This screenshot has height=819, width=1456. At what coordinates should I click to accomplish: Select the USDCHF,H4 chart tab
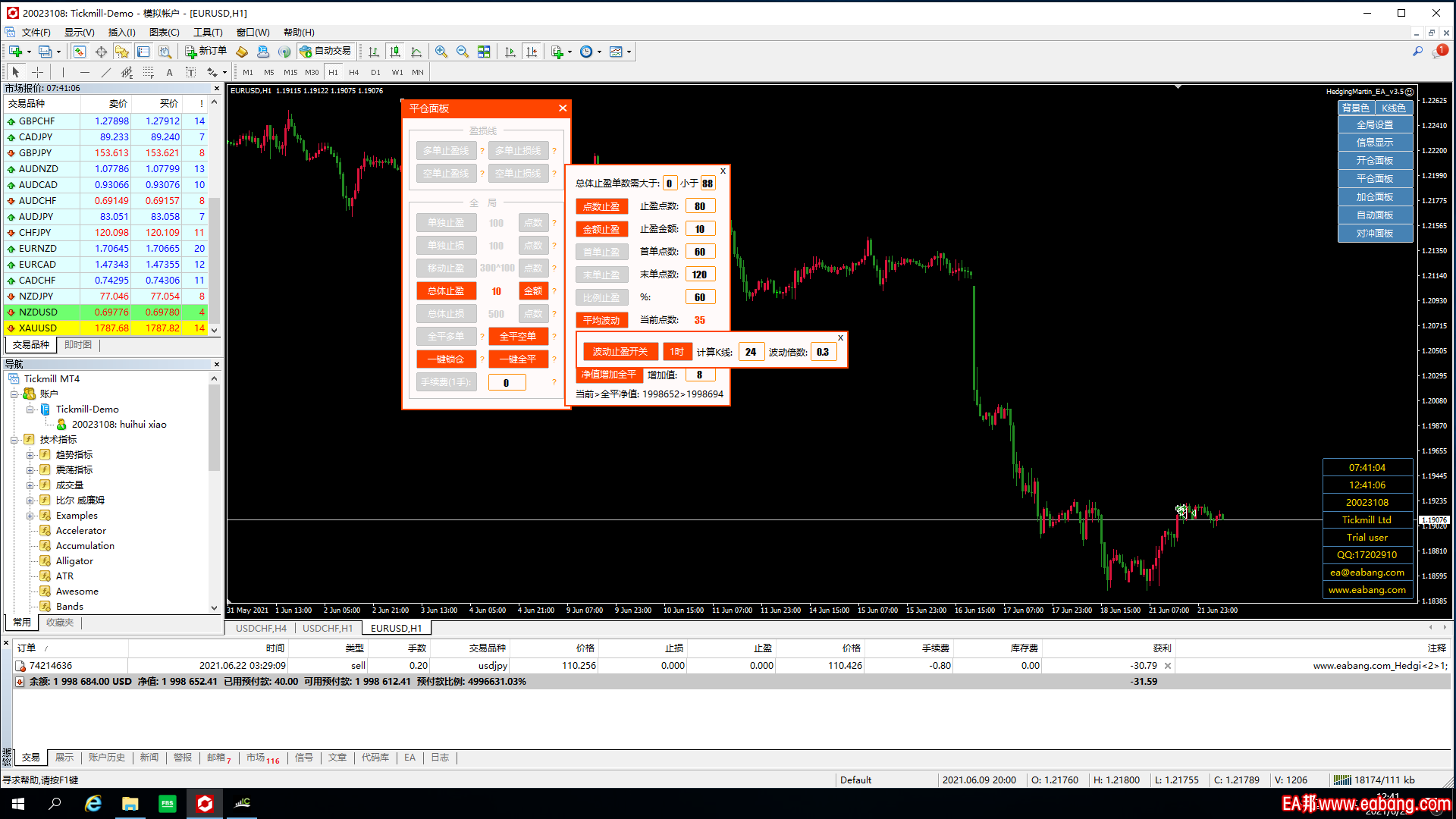click(261, 628)
